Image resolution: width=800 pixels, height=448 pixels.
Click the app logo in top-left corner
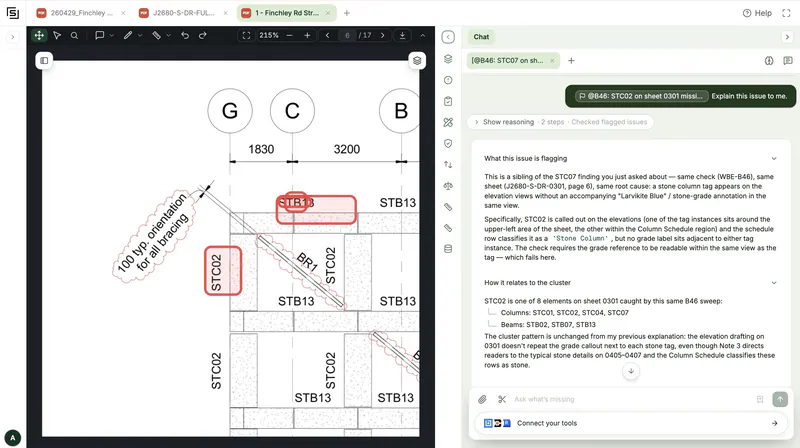pyautogui.click(x=13, y=13)
